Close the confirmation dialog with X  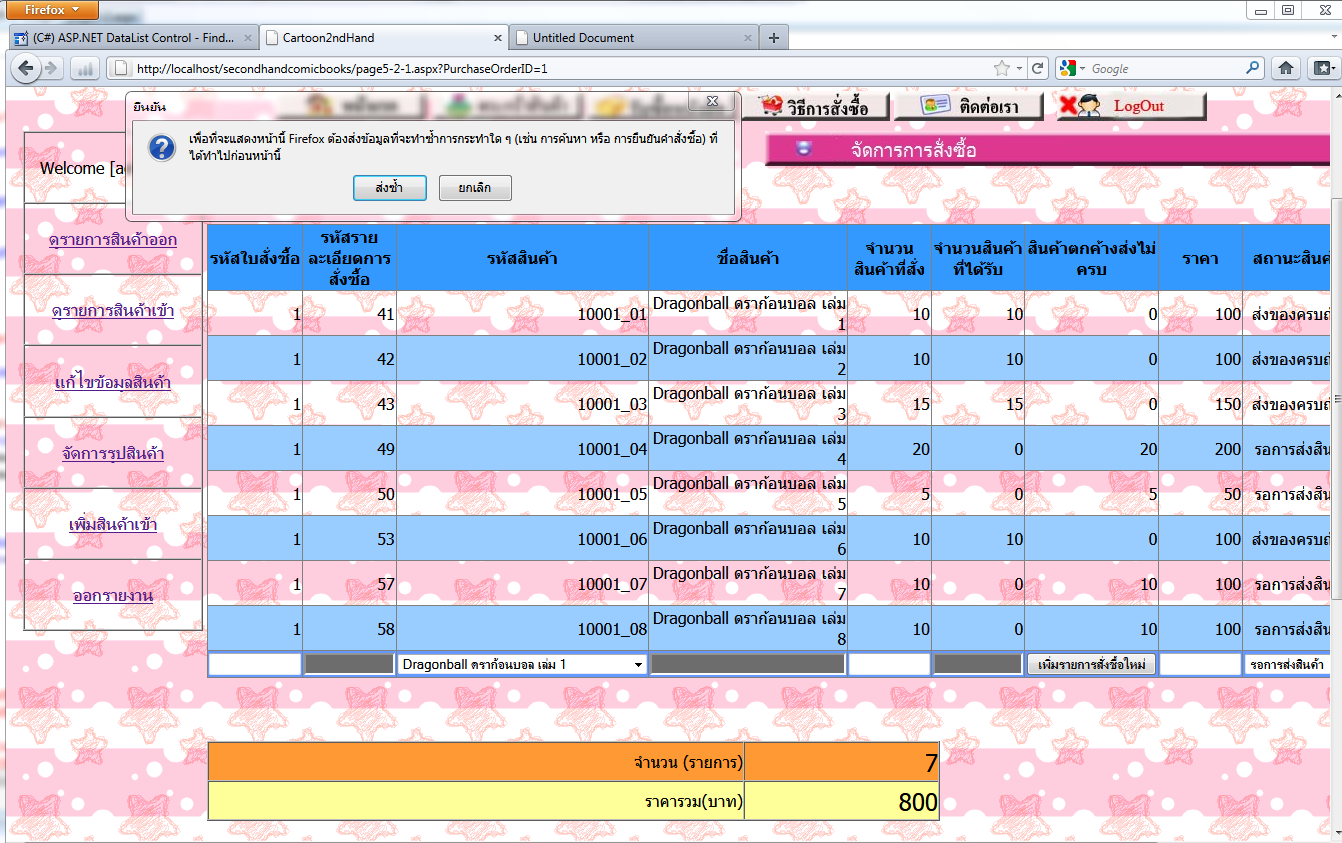click(712, 102)
